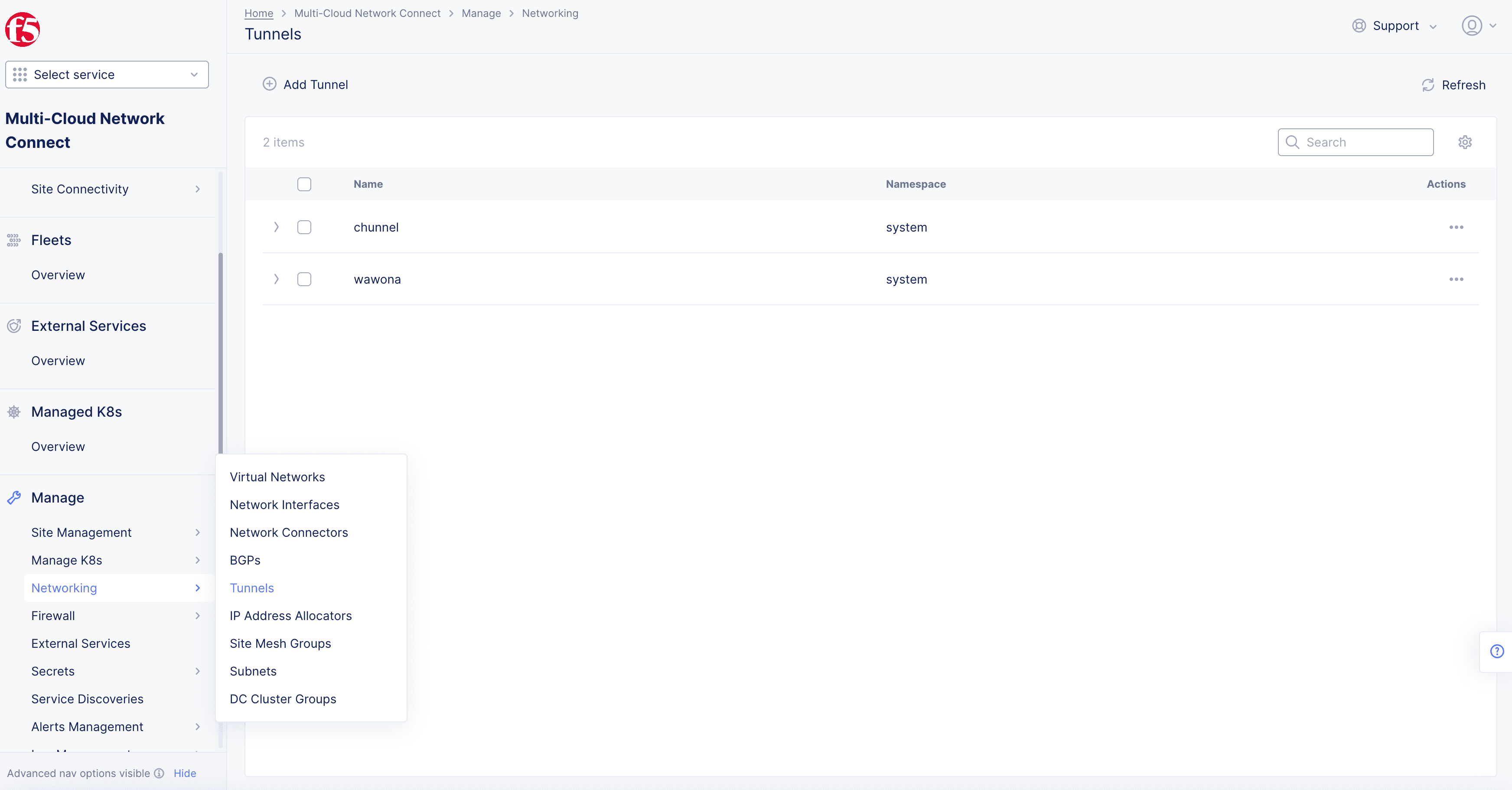Viewport: 1512px width, 790px height.
Task: Click into the Search input field
Action: click(1355, 142)
